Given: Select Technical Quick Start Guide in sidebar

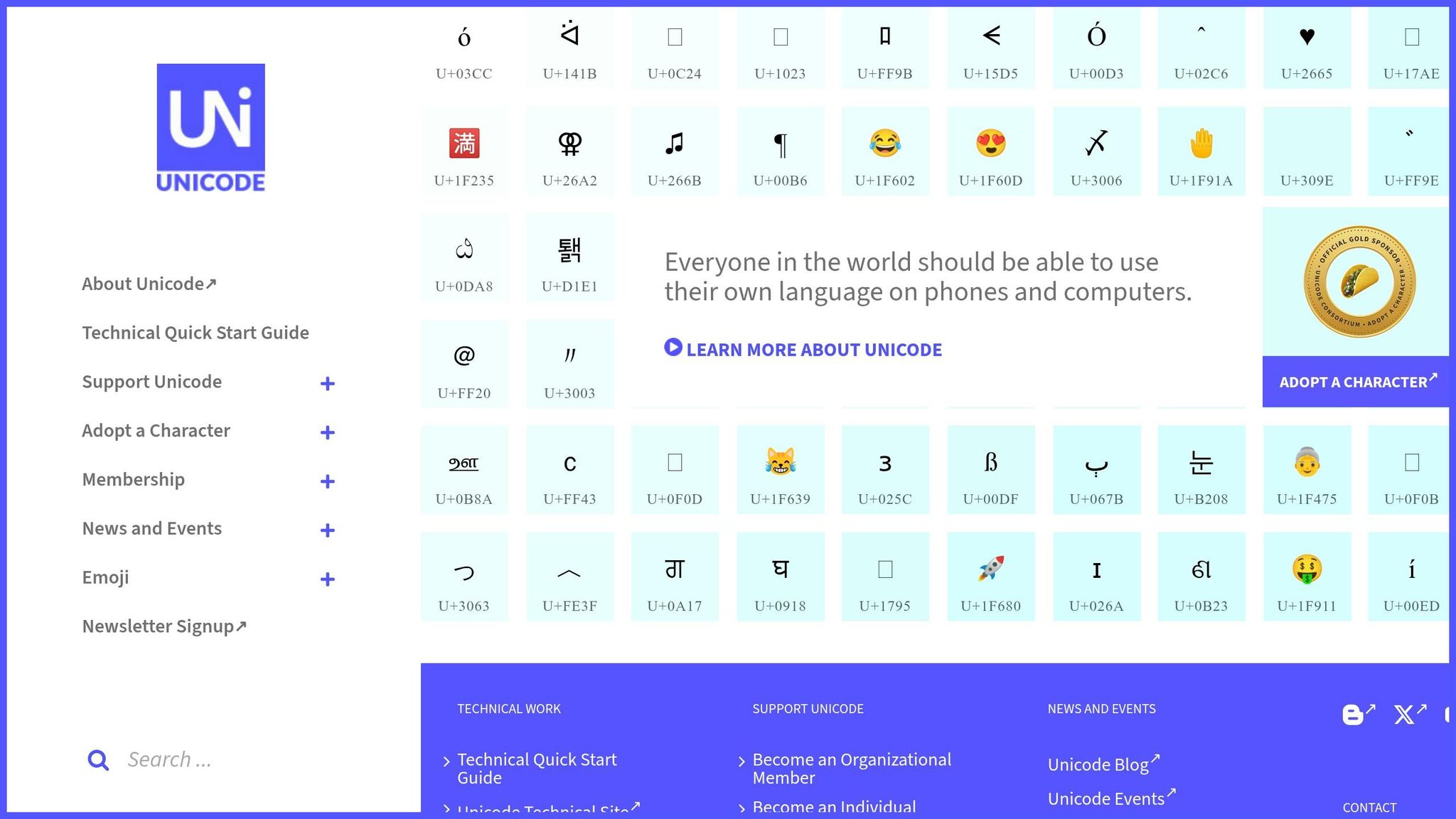Looking at the screenshot, I should pyautogui.click(x=196, y=332).
